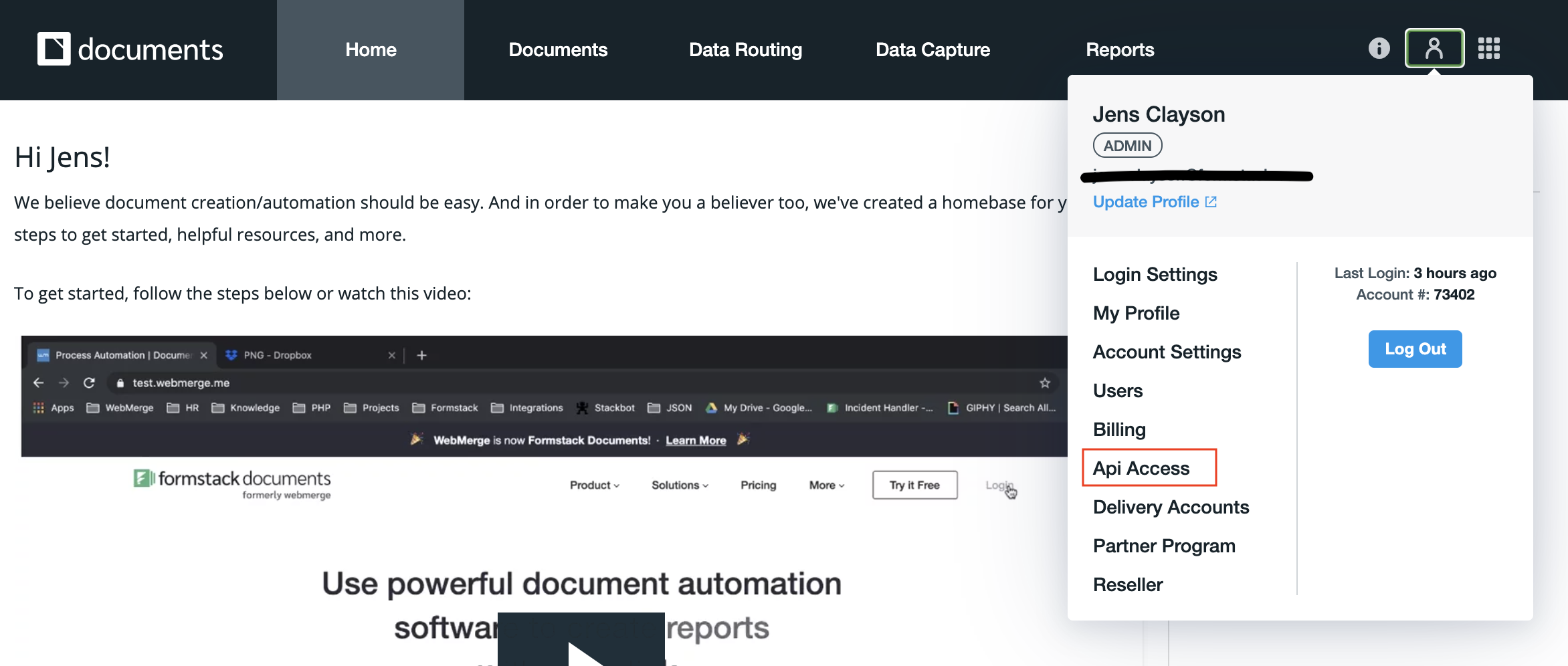This screenshot has width=1568, height=666.
Task: Open the apps grid icon
Action: [1489, 48]
